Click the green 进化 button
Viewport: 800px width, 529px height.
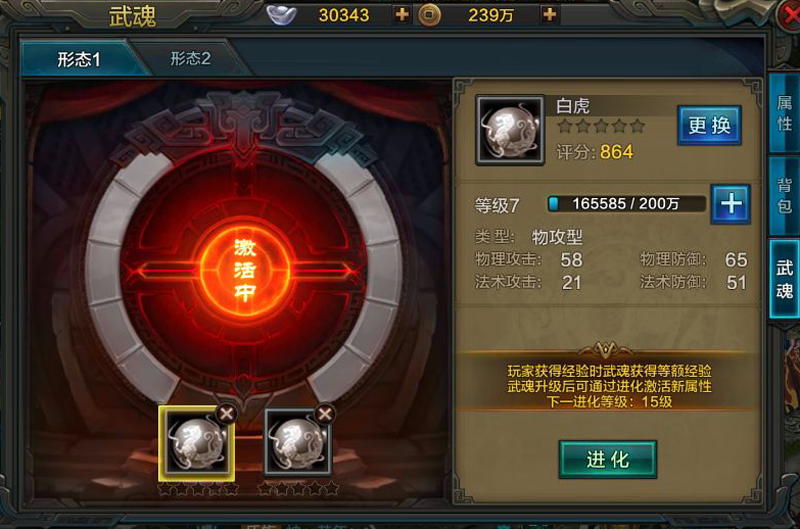click(x=608, y=460)
